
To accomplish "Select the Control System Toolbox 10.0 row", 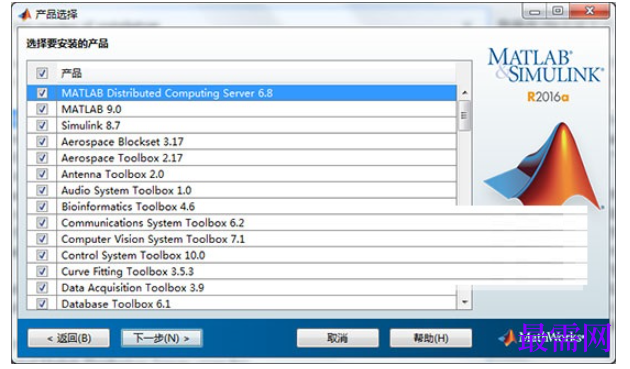I will [242, 255].
